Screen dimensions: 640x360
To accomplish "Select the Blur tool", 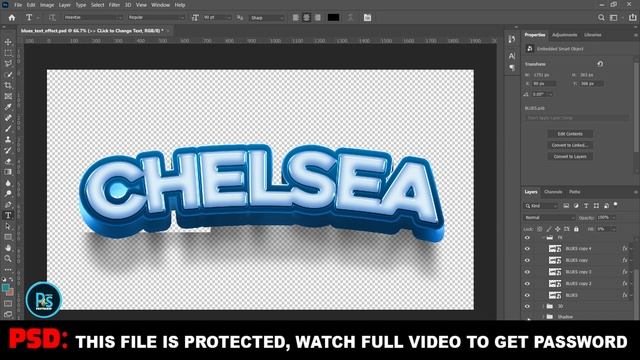I will [8, 183].
